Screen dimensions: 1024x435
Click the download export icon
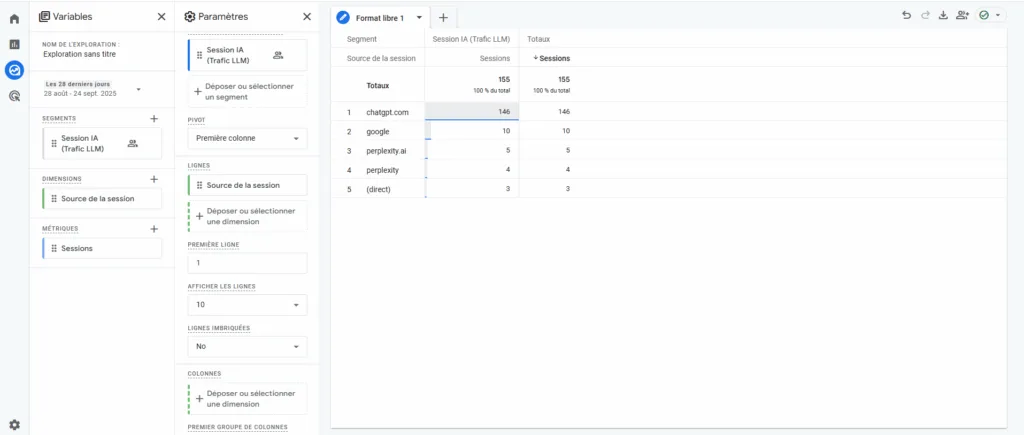point(943,15)
